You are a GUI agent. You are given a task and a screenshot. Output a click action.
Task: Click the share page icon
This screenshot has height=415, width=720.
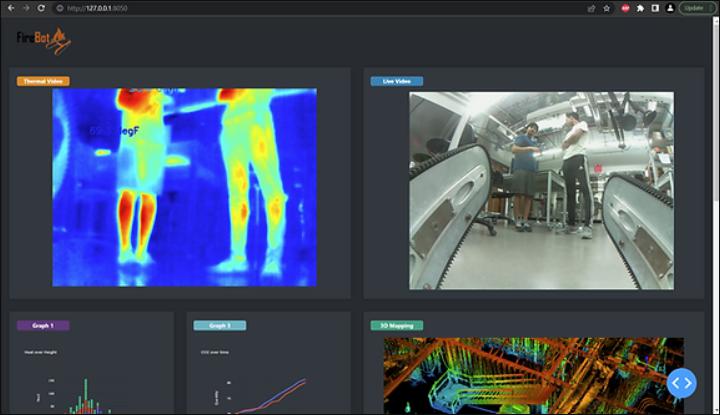591,8
